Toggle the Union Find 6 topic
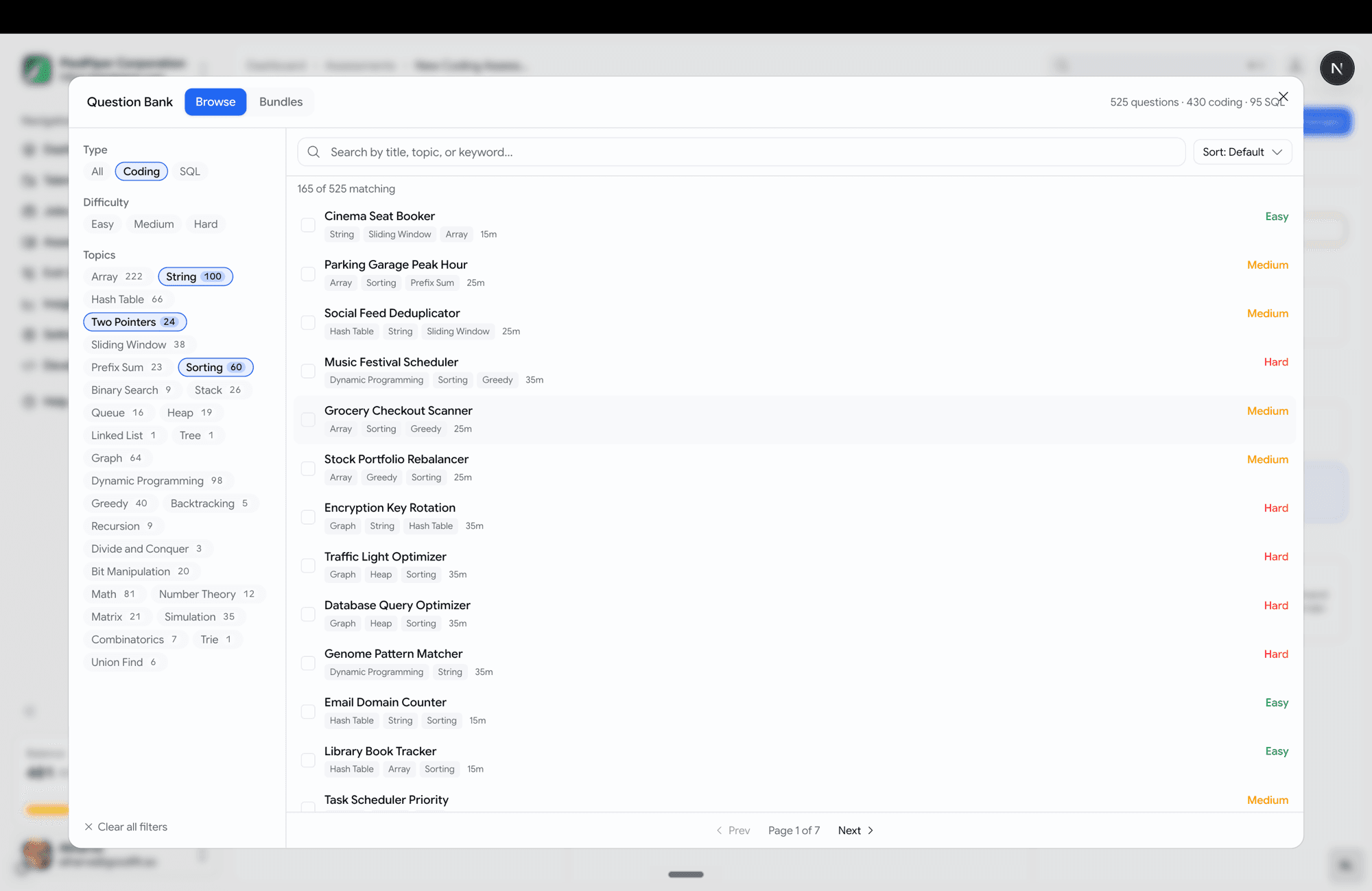Image resolution: width=1372 pixels, height=891 pixels. [x=124, y=661]
